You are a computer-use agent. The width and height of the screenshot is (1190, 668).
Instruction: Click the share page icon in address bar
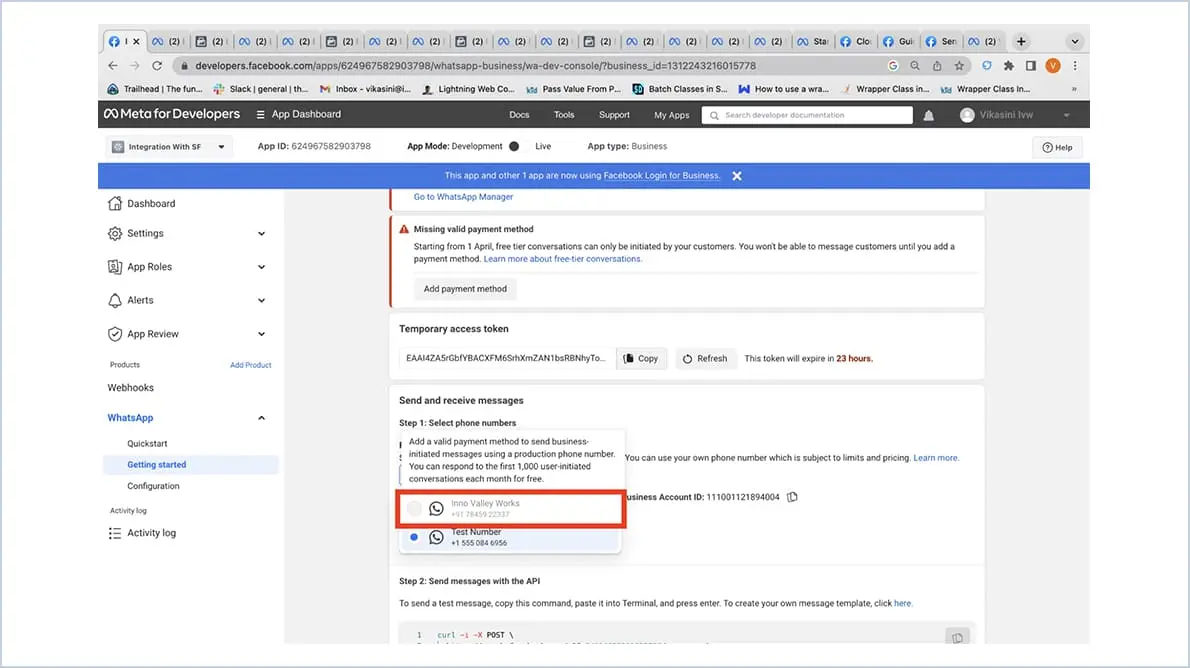click(937, 66)
